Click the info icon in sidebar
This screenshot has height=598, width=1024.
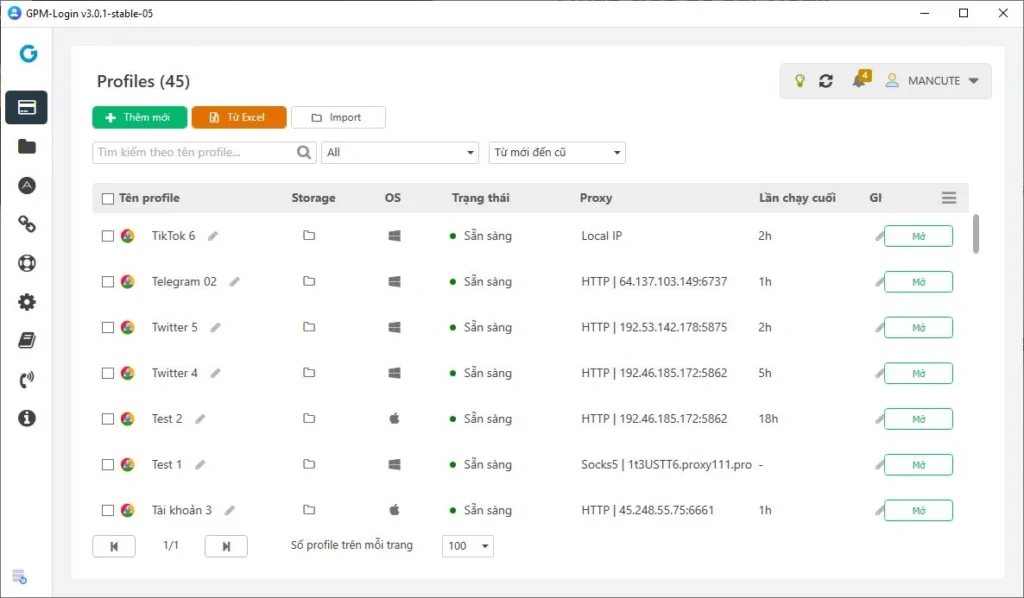point(27,418)
